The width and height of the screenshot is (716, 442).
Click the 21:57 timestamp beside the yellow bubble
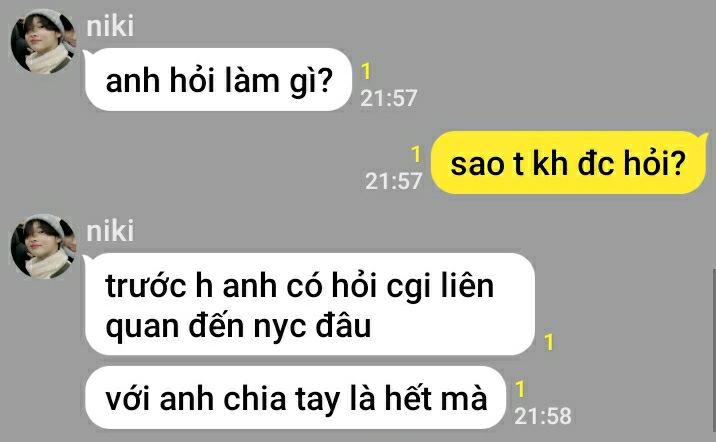coord(393,181)
